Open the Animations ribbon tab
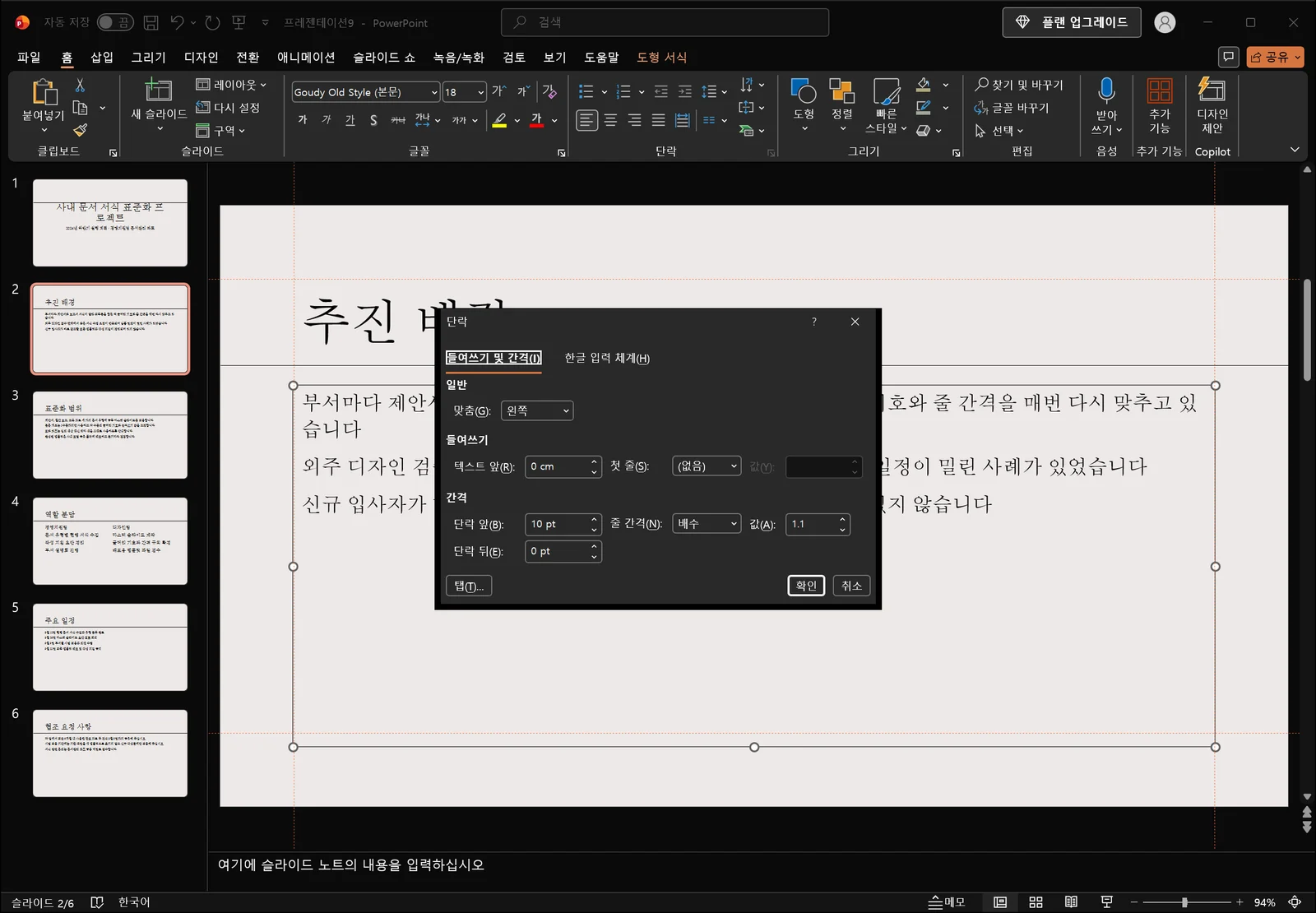Image resolution: width=1316 pixels, height=913 pixels. pyautogui.click(x=306, y=57)
